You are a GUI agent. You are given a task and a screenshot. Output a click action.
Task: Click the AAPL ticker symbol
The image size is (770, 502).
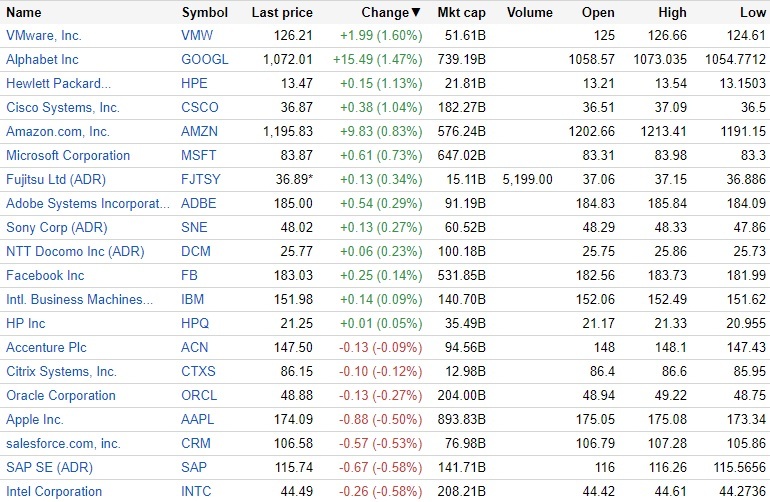[199, 419]
